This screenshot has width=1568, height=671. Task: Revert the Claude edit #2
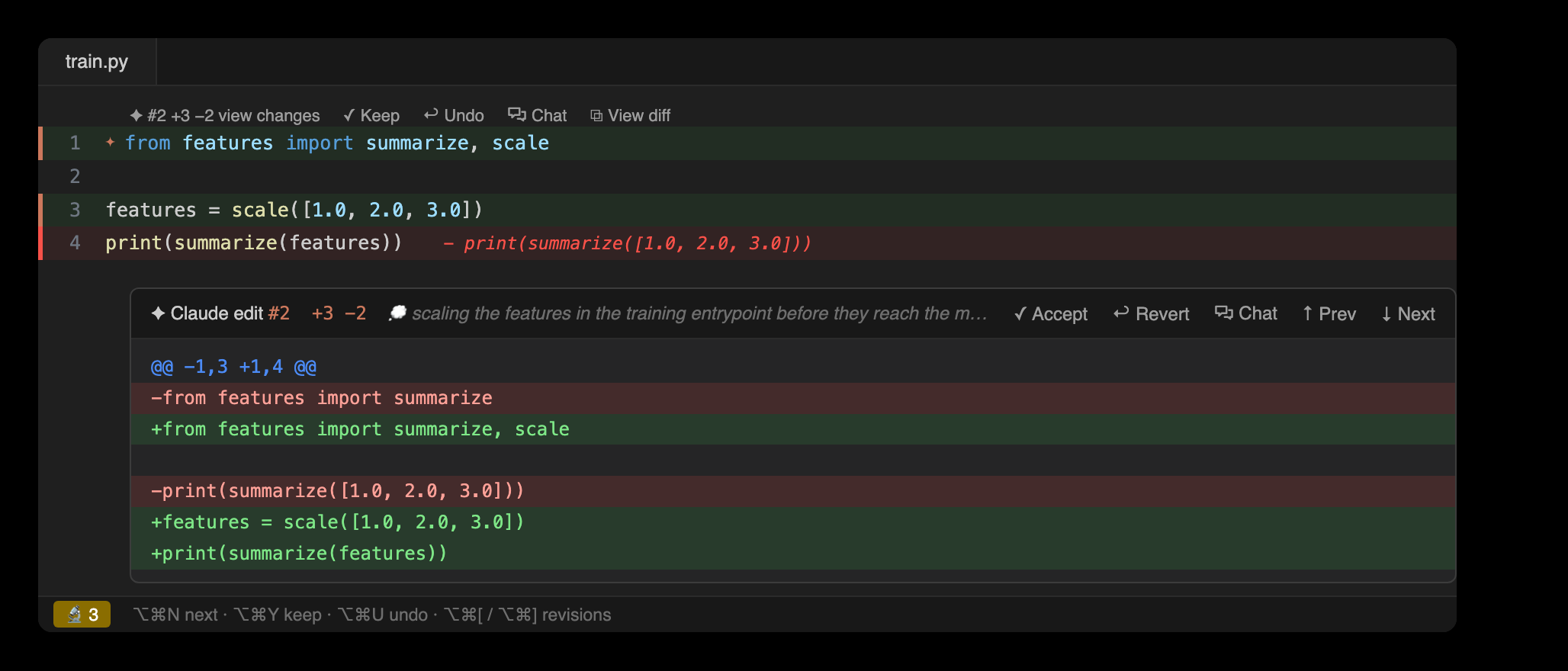click(1152, 314)
